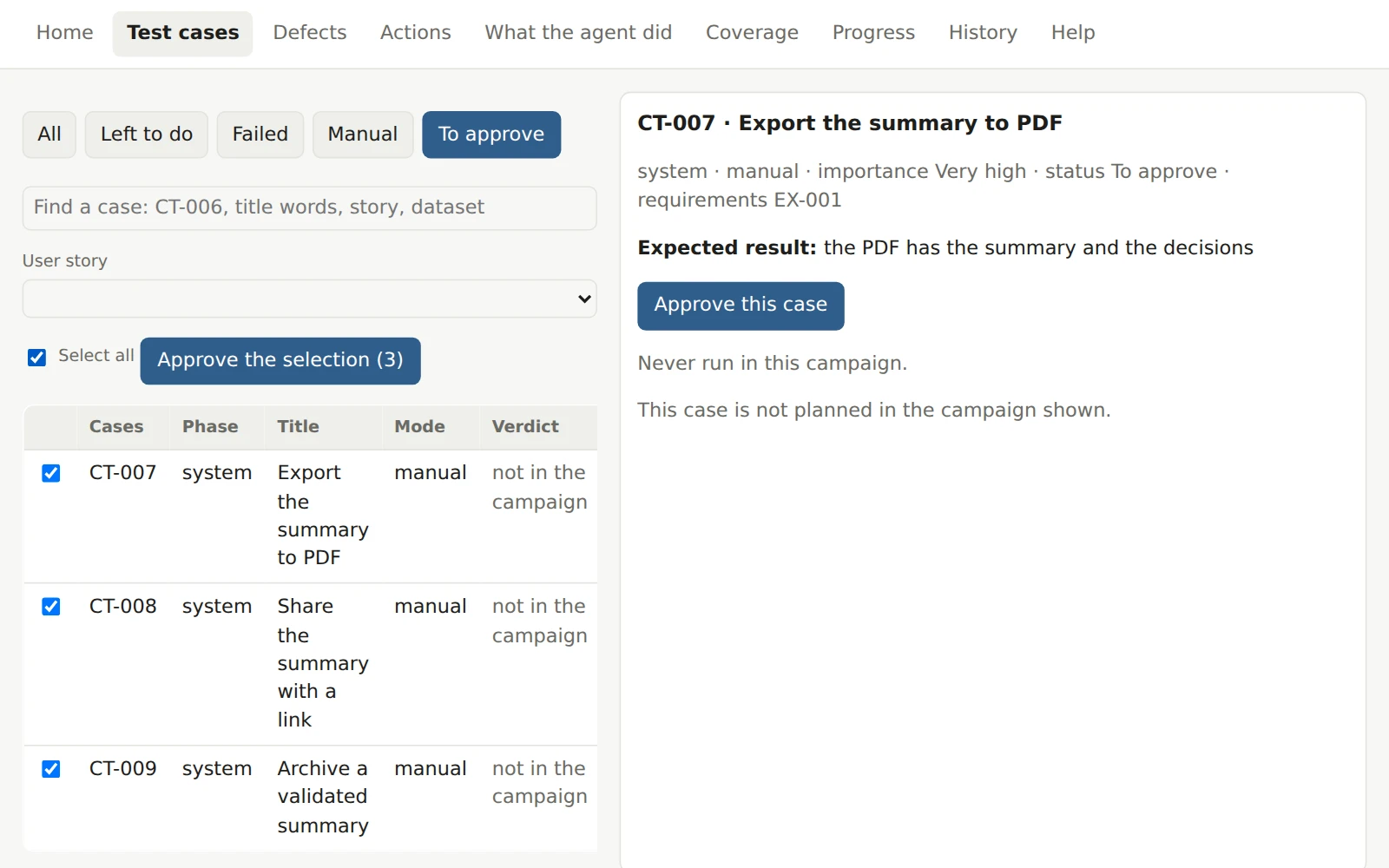Open the Help tab
The image size is (1389, 868).
coord(1073,33)
